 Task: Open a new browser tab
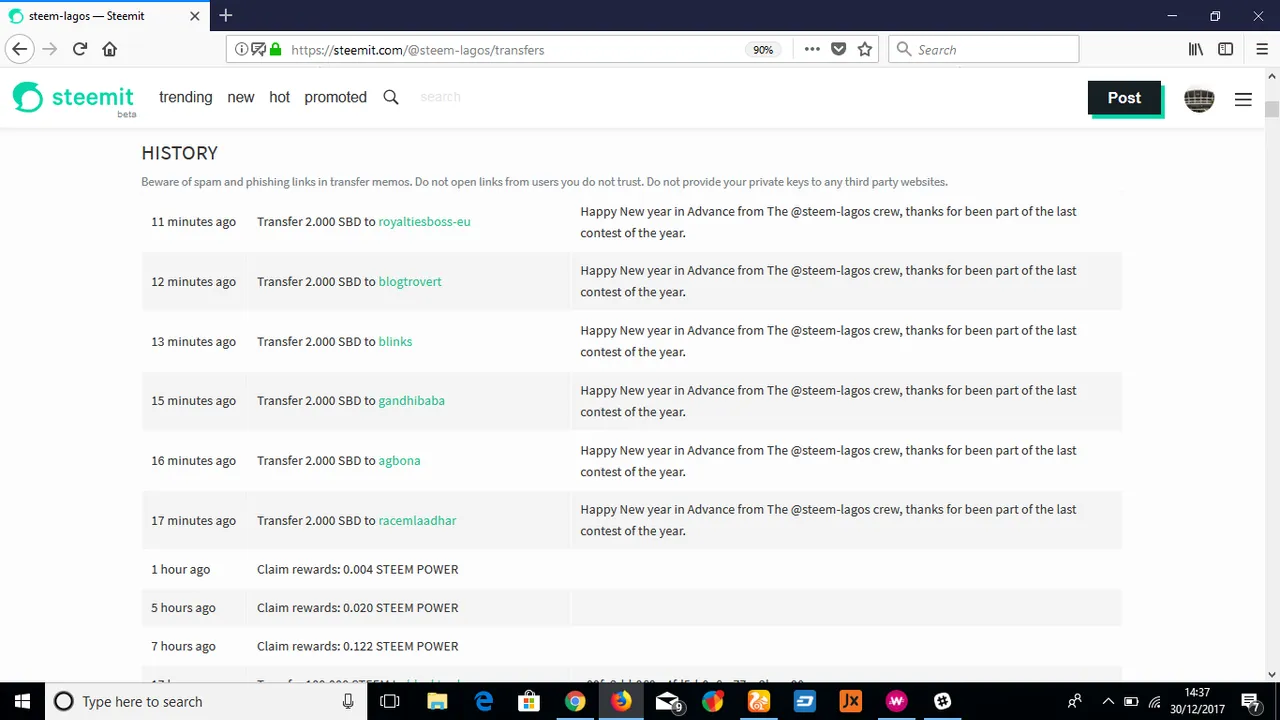(226, 15)
